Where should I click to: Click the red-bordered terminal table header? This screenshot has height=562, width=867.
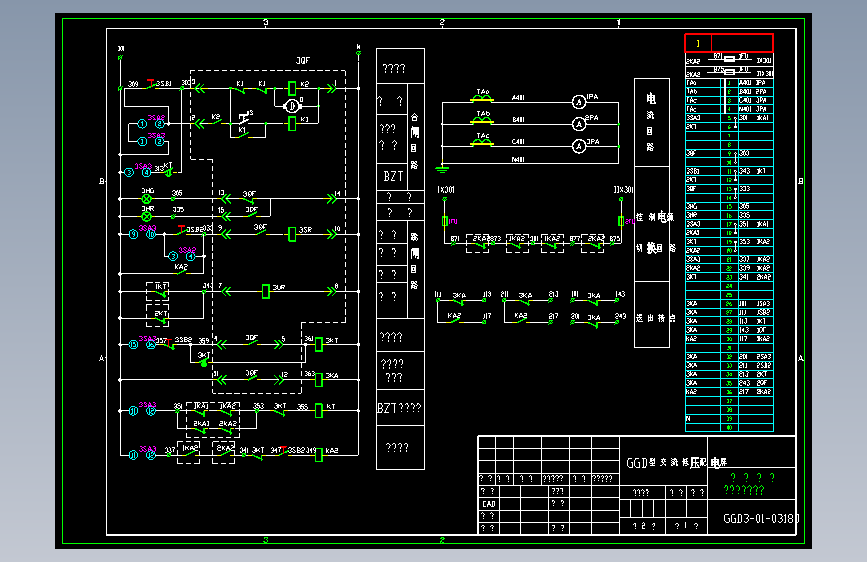point(729,43)
